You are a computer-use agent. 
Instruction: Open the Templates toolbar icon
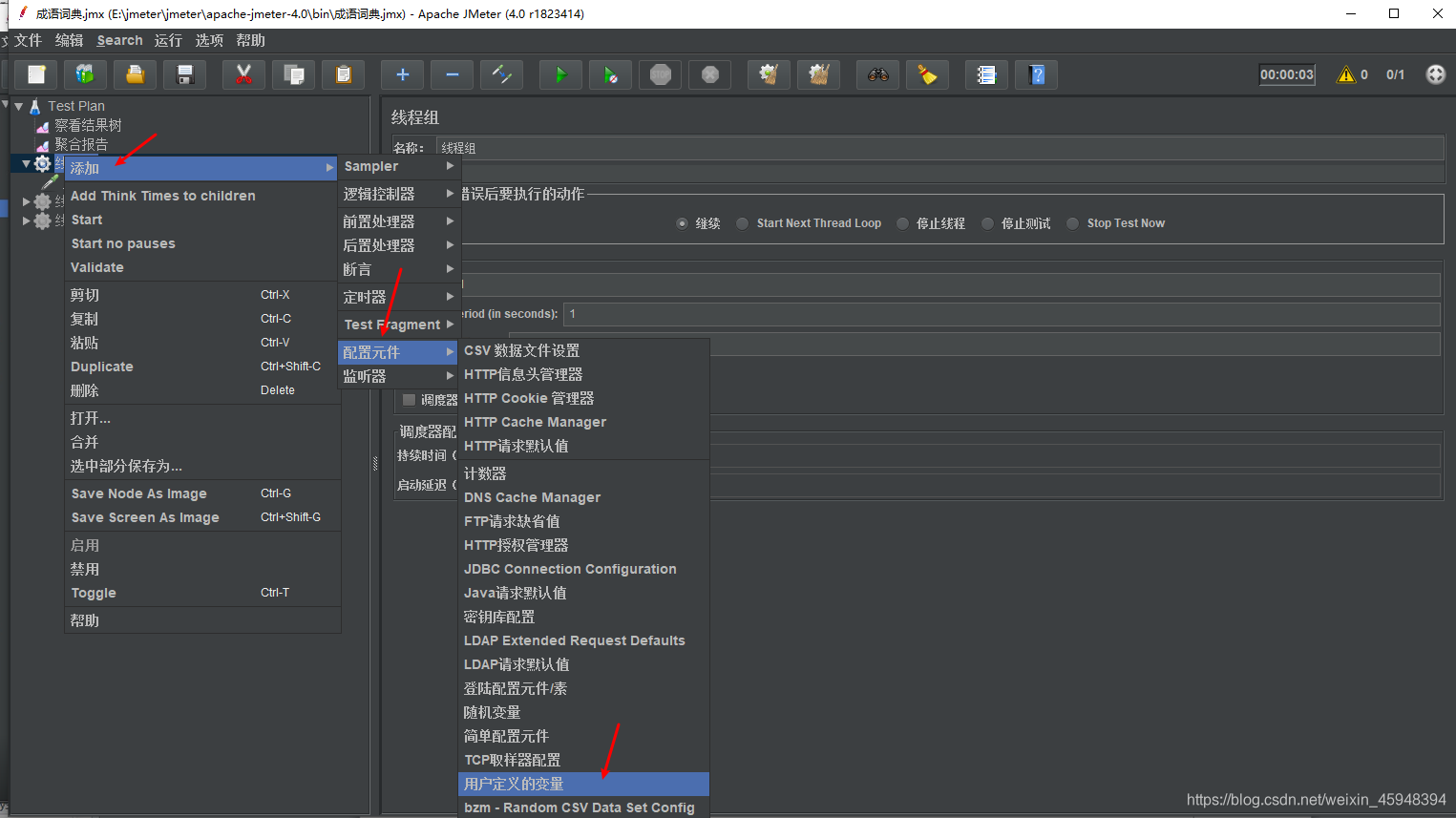(86, 74)
